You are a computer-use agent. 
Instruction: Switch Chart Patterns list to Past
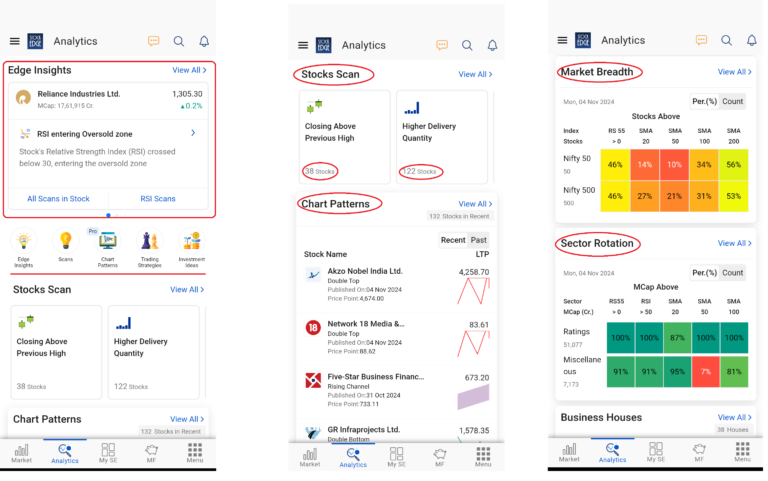pos(479,240)
